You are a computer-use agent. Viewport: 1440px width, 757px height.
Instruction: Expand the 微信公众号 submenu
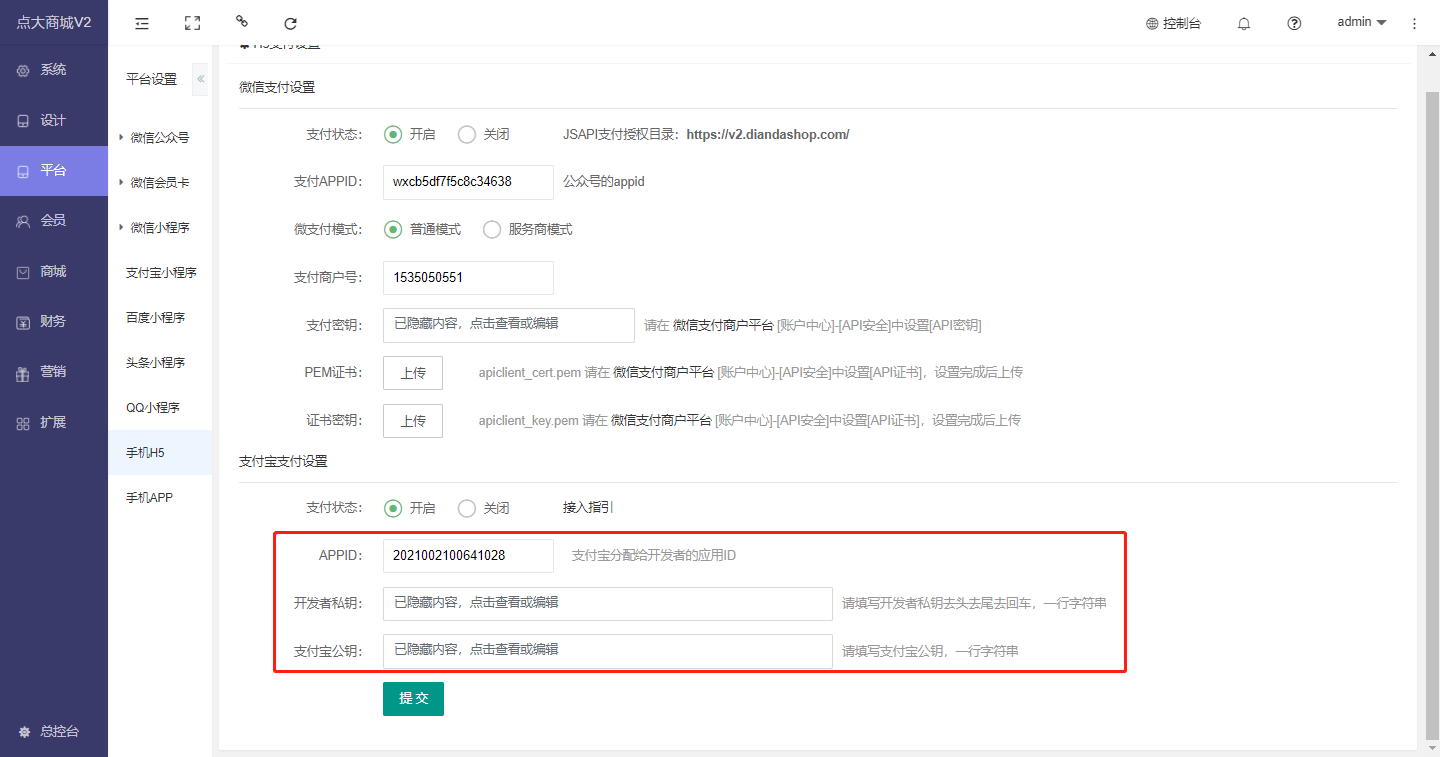point(158,138)
